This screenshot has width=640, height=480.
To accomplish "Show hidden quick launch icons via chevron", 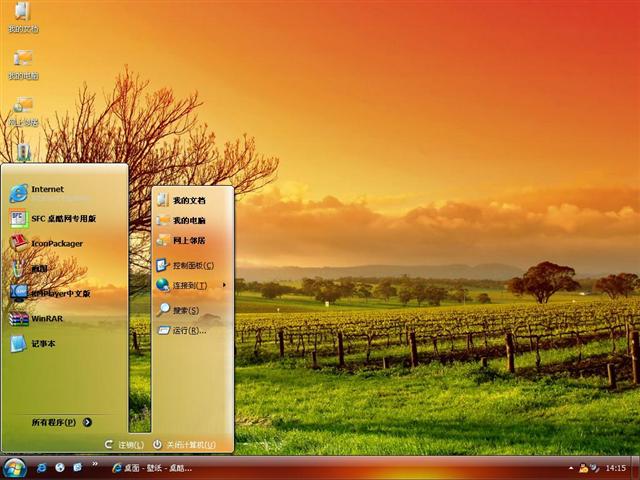I will (94, 466).
